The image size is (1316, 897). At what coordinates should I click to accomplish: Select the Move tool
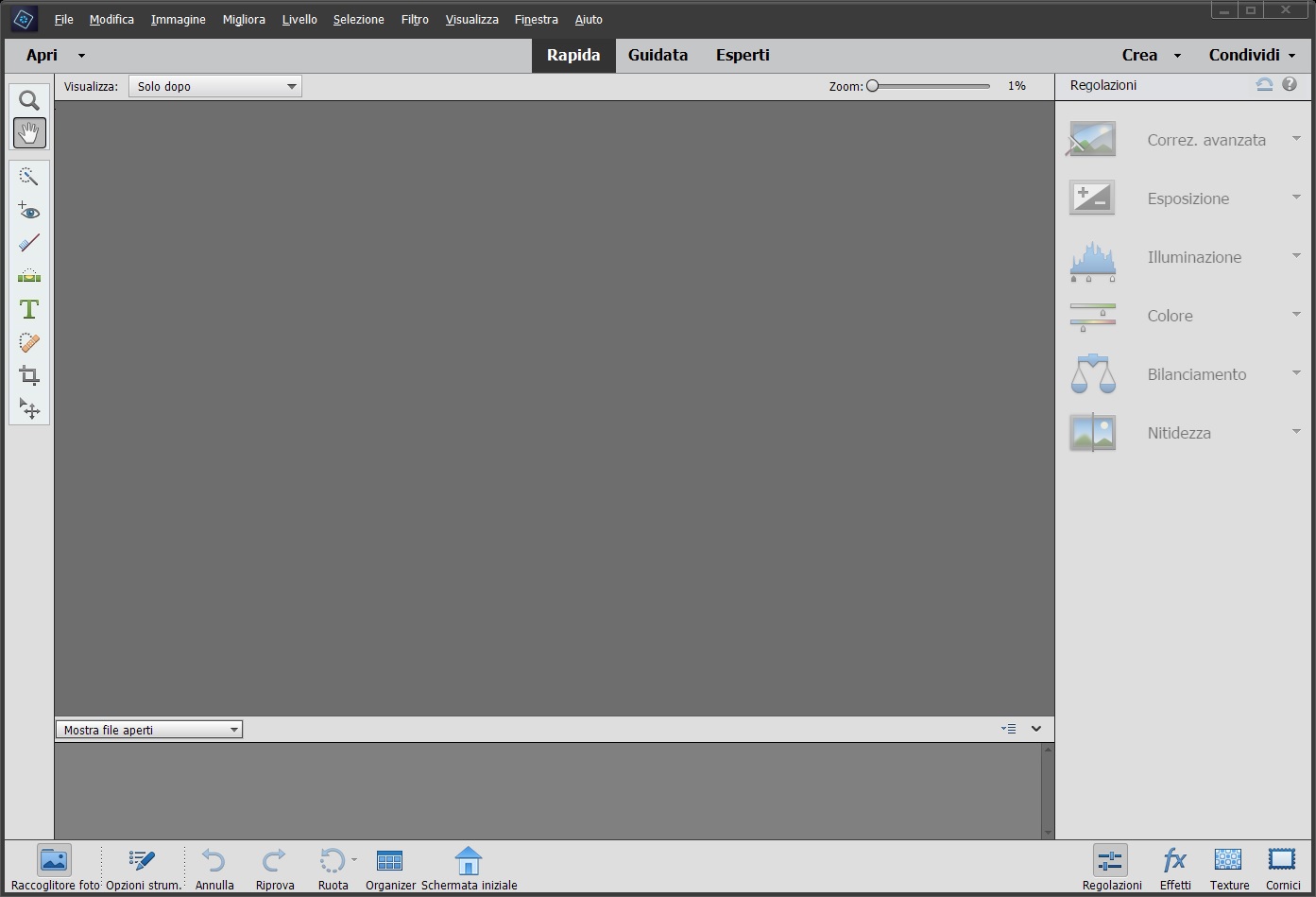(29, 408)
